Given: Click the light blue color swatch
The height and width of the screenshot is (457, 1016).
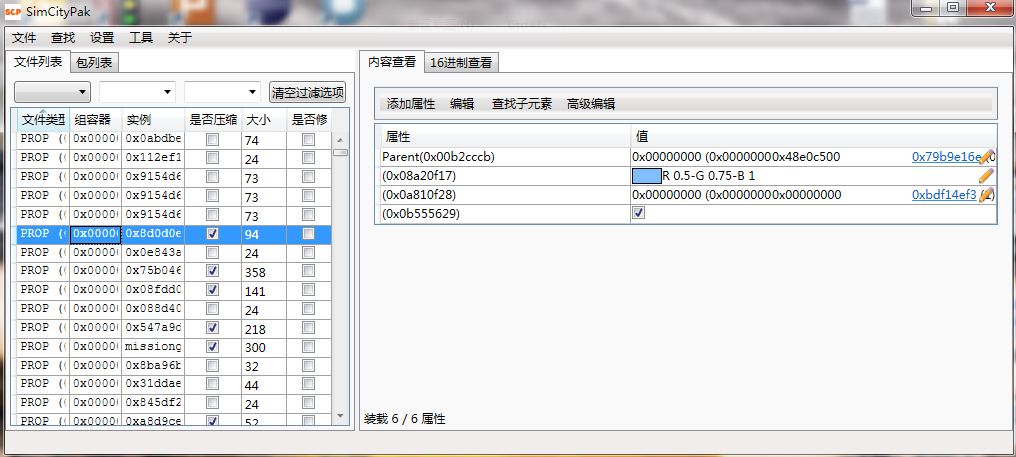Looking at the screenshot, I should pos(647,175).
